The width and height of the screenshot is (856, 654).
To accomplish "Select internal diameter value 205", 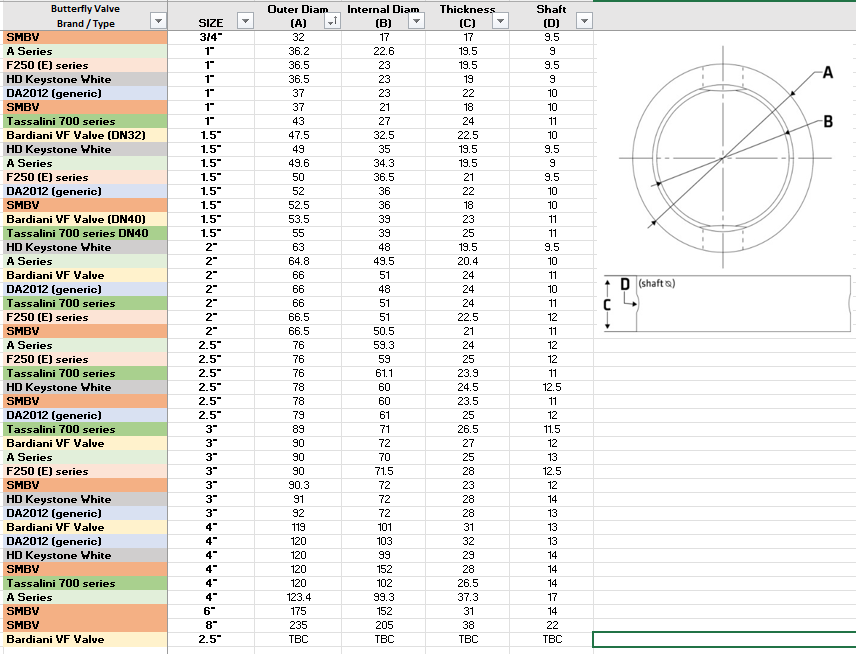I will 384,625.
